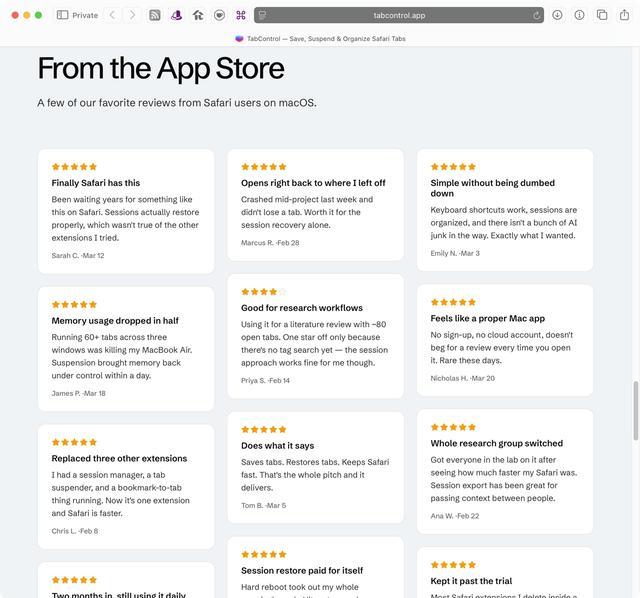Click the "Finally Safari has this" review card
640x598 pixels.
tap(126, 211)
